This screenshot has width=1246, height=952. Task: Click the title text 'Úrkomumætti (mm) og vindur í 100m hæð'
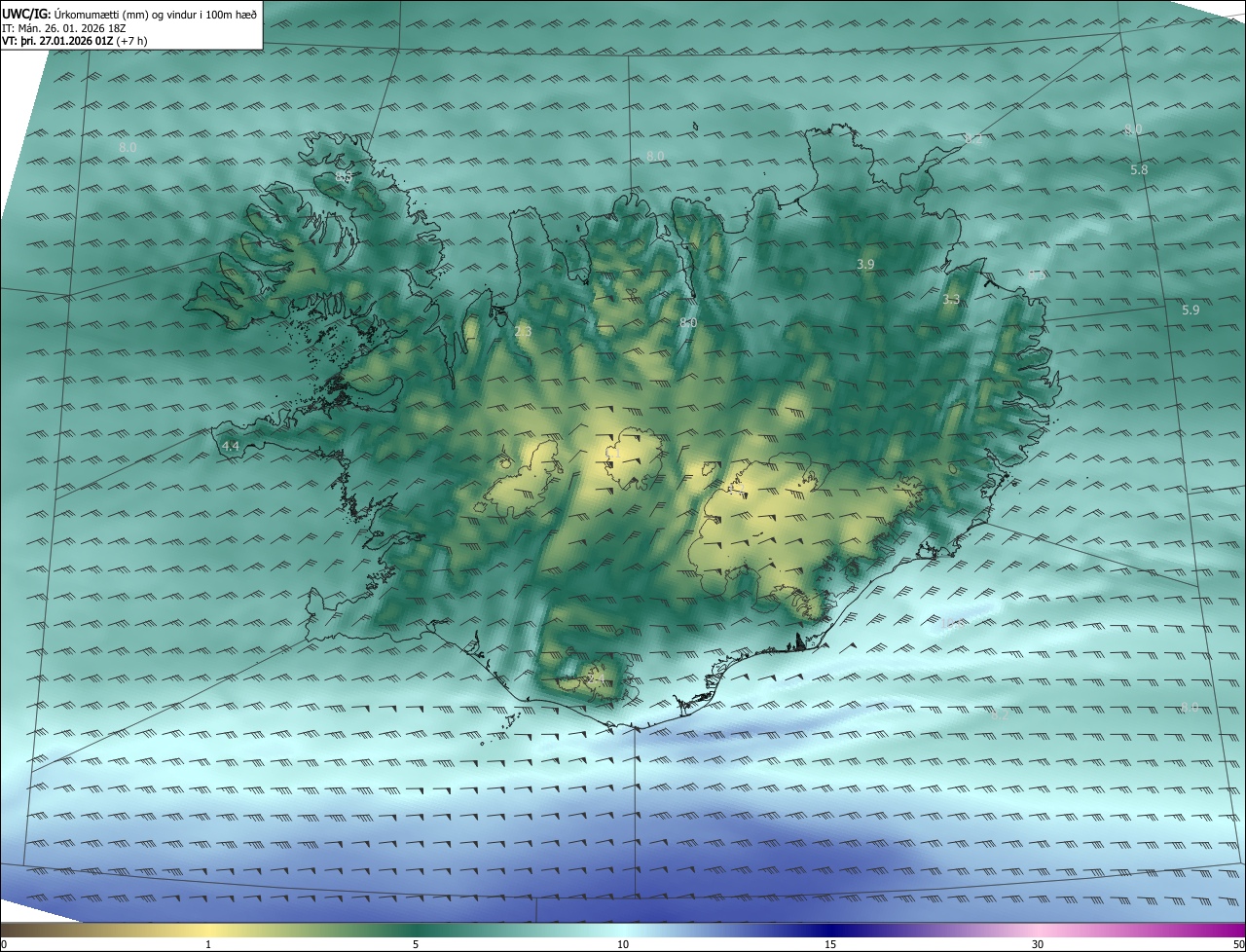pyautogui.click(x=156, y=14)
